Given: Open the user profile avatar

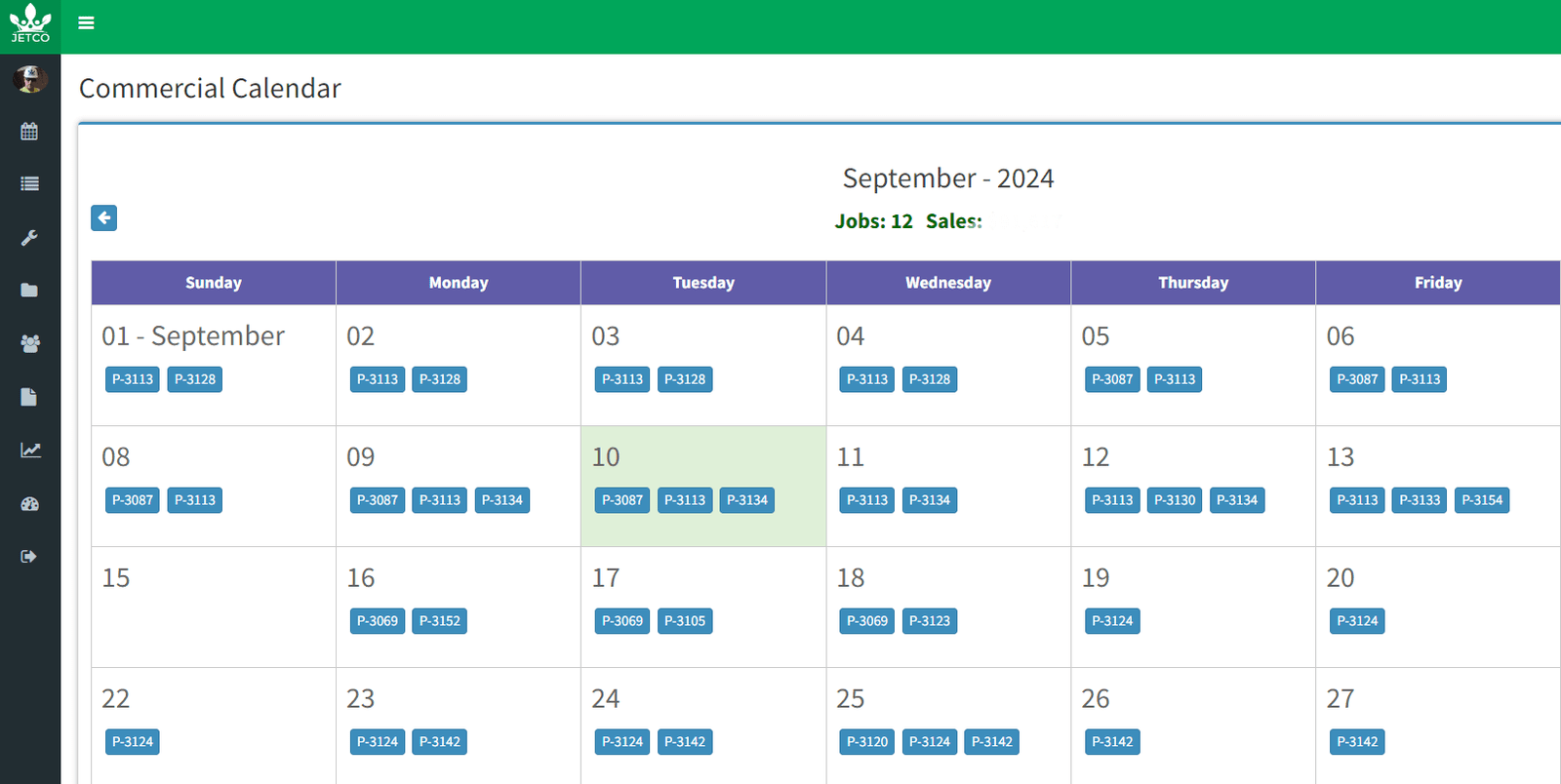Looking at the screenshot, I should point(30,78).
